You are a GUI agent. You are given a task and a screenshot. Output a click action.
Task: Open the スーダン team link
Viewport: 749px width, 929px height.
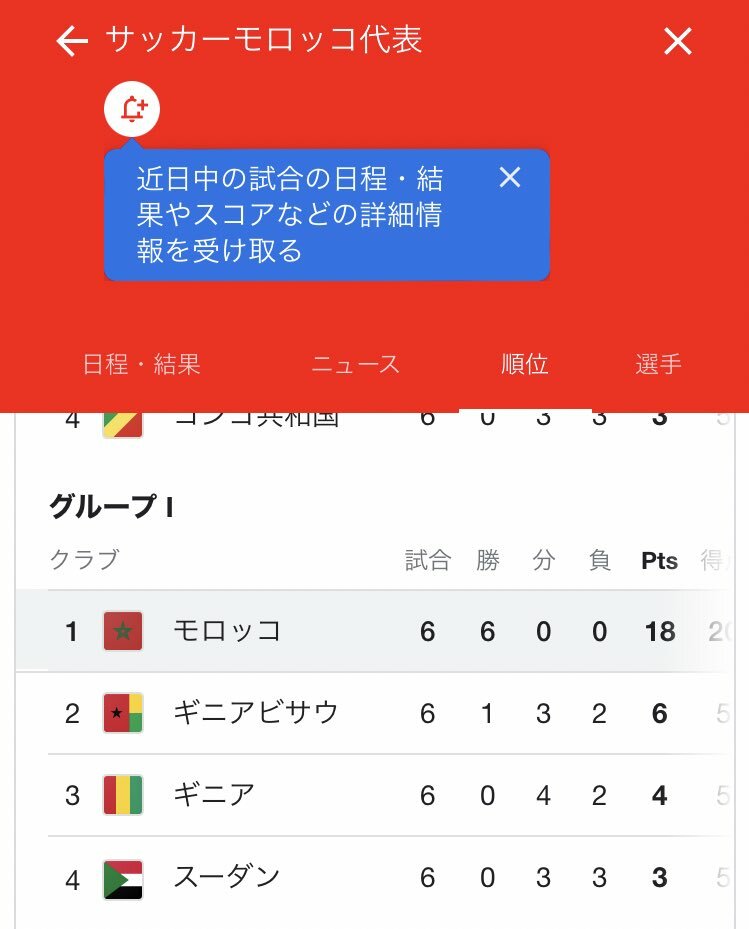(x=227, y=879)
